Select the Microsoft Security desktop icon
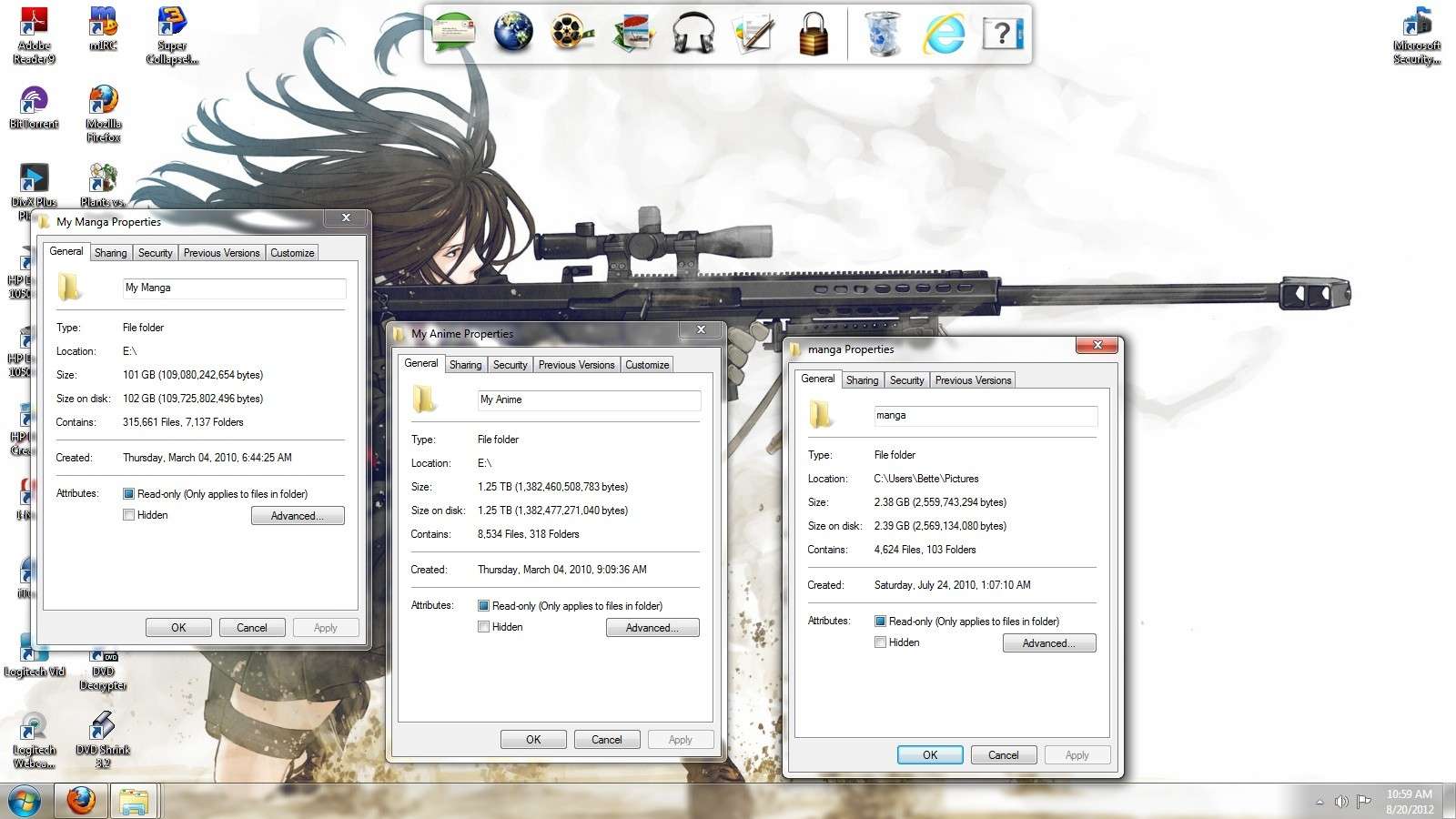The width and height of the screenshot is (1456, 819). pyautogui.click(x=1417, y=35)
